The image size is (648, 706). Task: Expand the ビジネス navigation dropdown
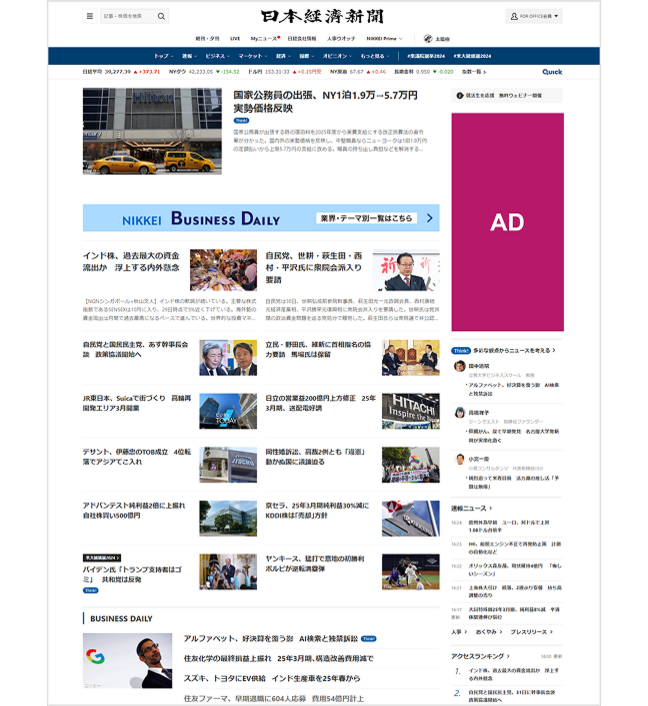(218, 56)
